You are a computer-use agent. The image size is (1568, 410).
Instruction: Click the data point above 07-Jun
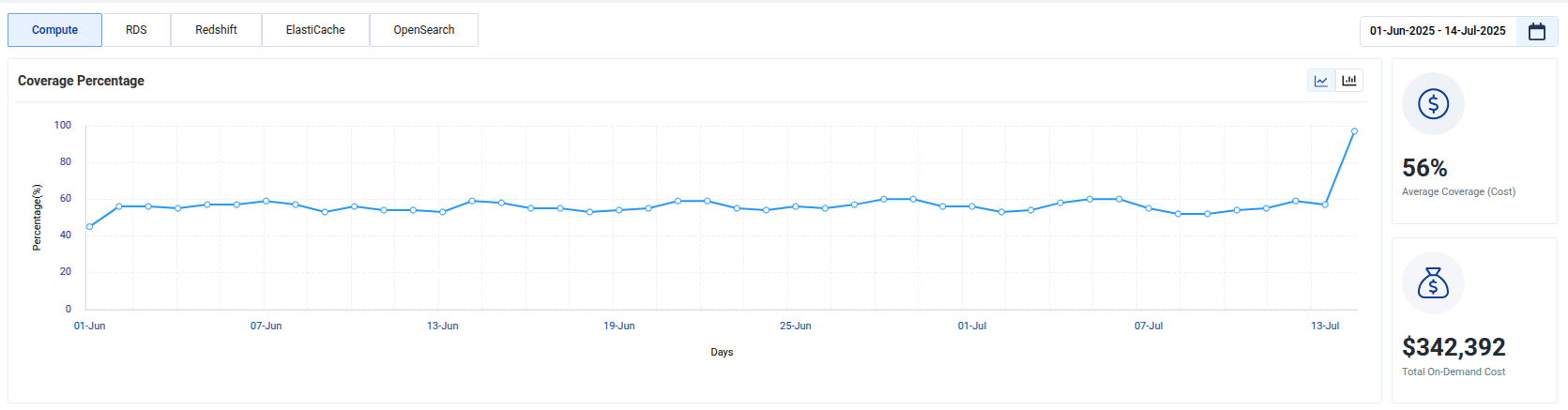pos(266,201)
